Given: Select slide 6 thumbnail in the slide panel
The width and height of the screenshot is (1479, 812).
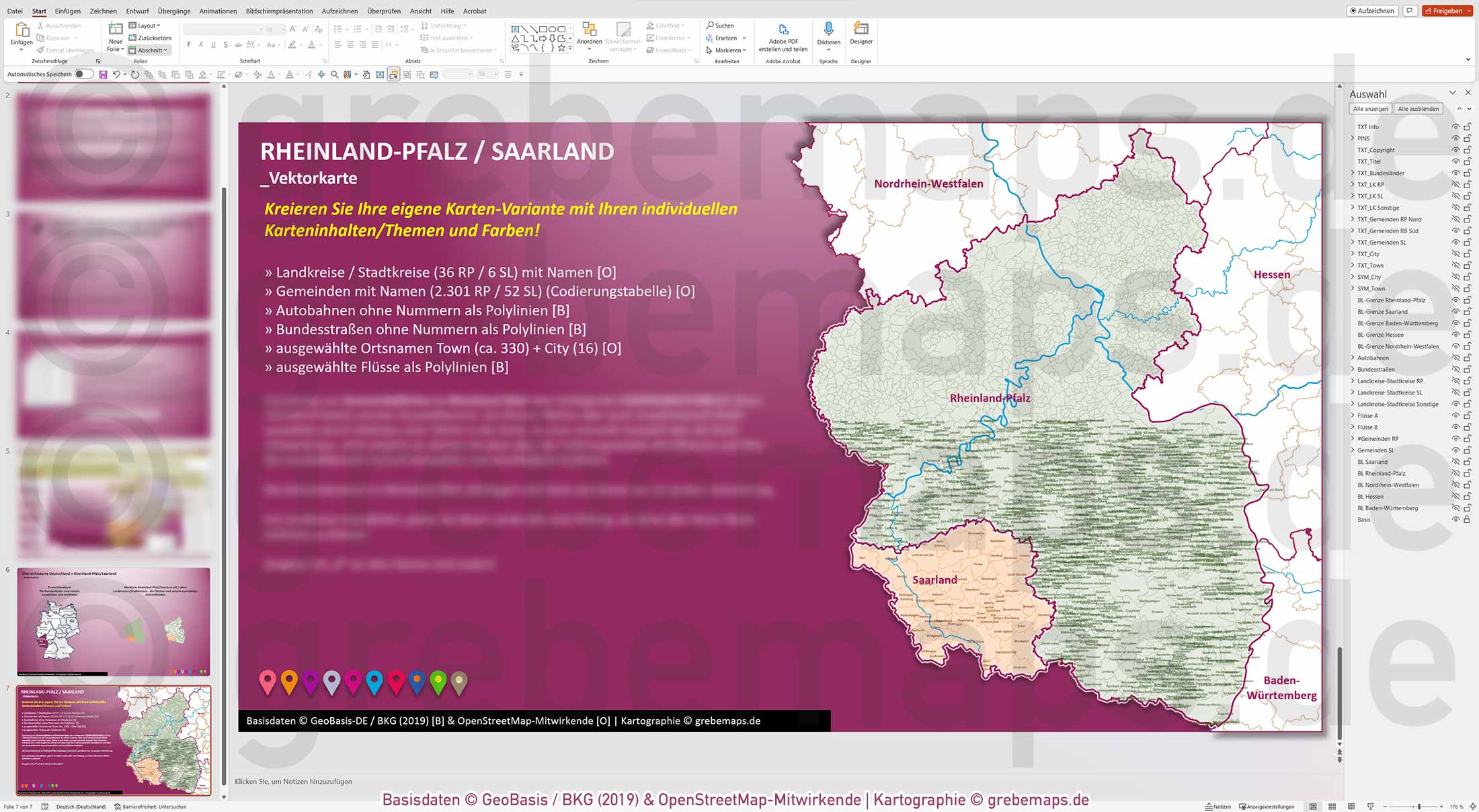Looking at the screenshot, I should pyautogui.click(x=113, y=622).
